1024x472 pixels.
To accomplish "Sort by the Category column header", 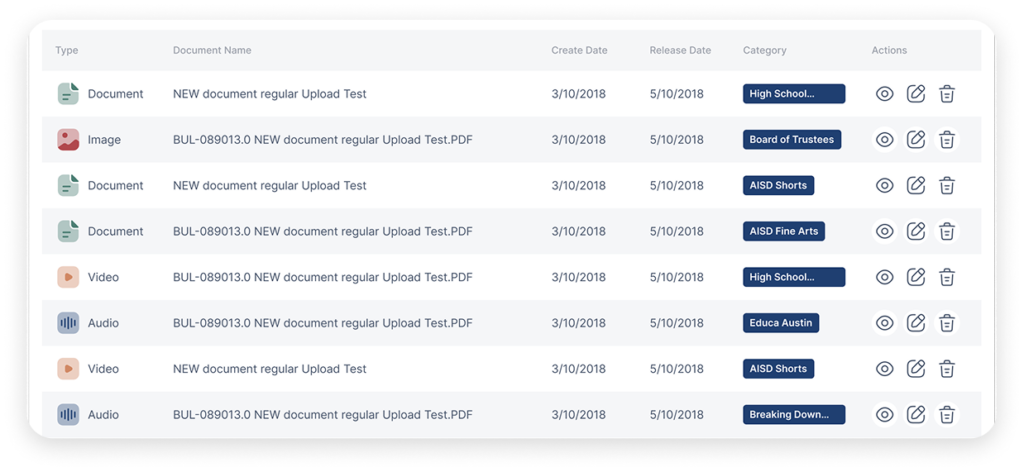I will point(764,50).
